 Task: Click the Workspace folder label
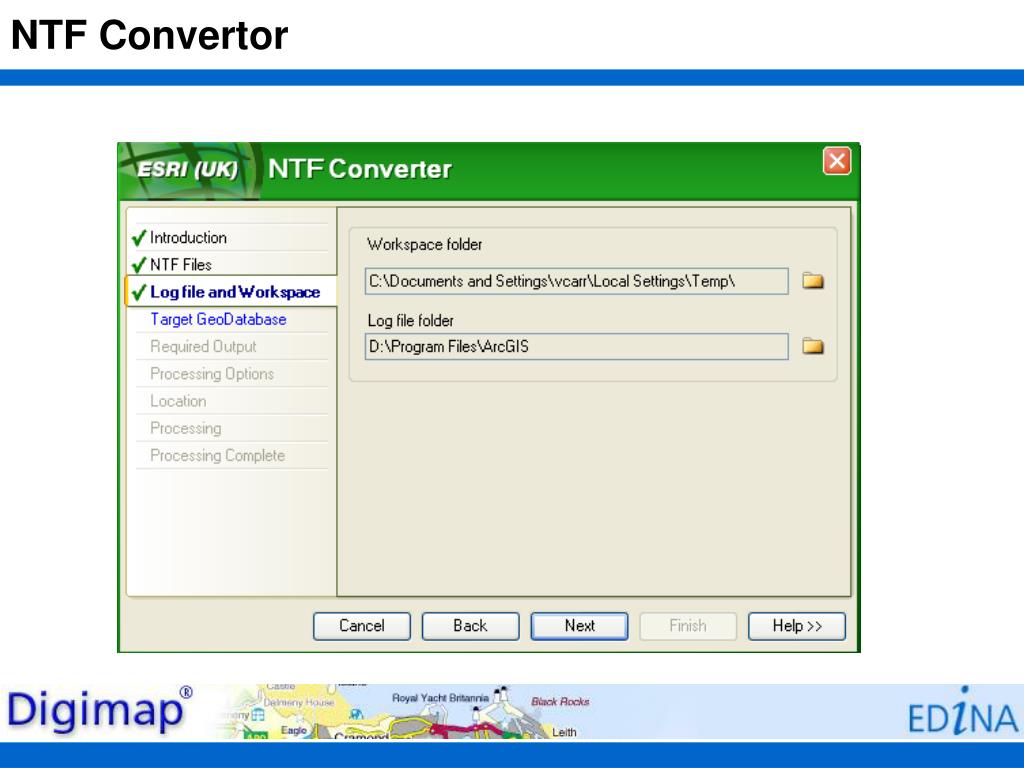click(x=424, y=244)
